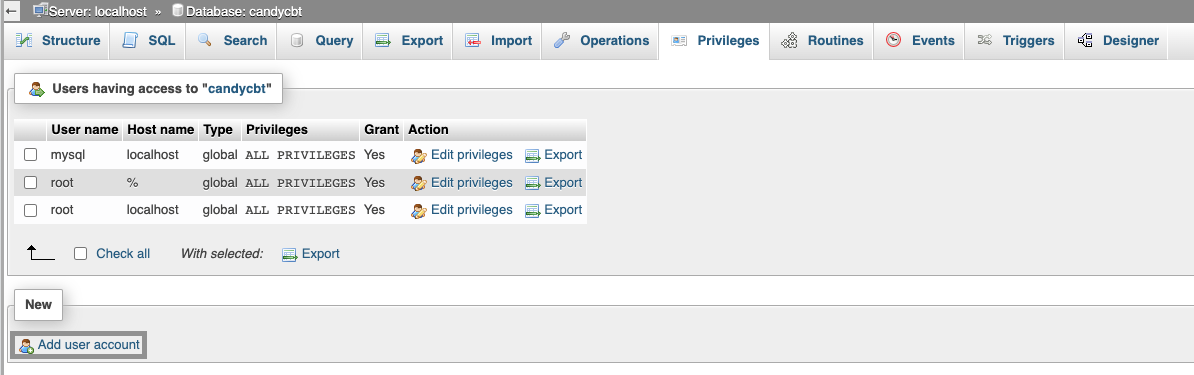Click the Export icon in root % row
1194x375 pixels.
532,183
